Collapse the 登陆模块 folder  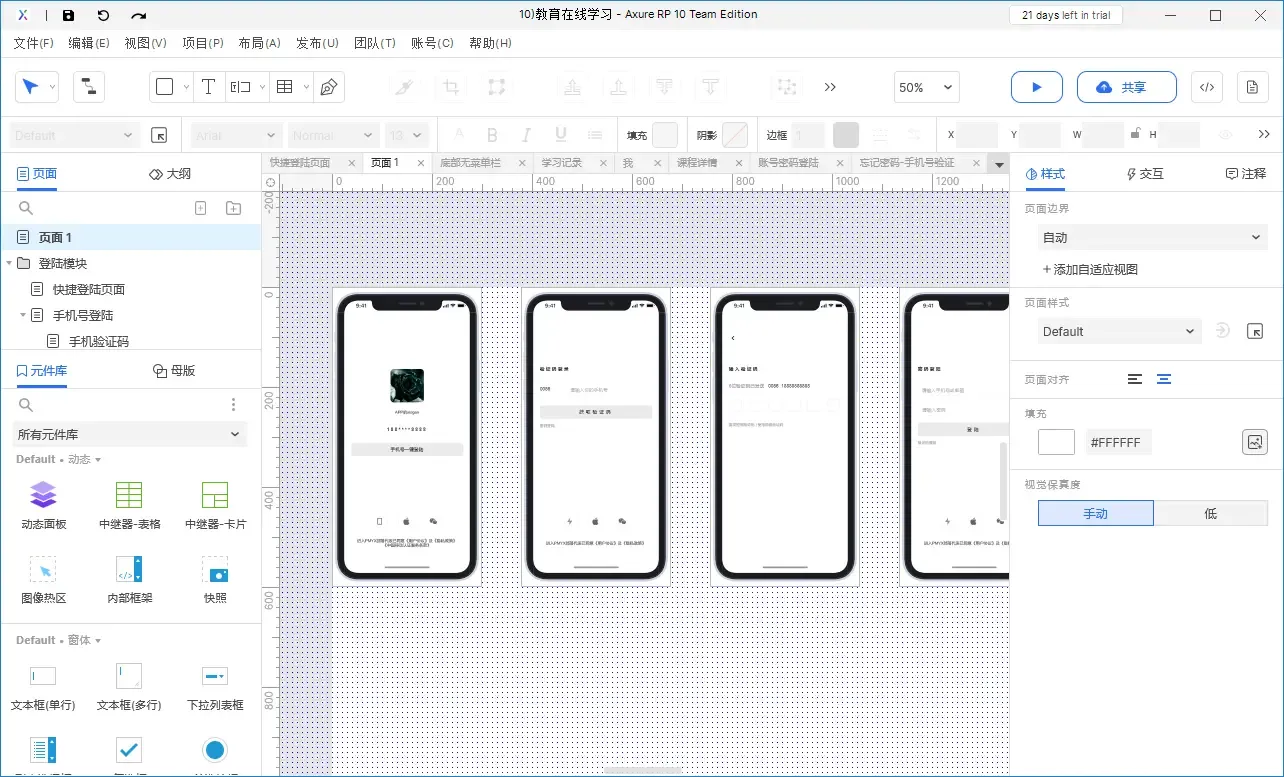[9, 263]
